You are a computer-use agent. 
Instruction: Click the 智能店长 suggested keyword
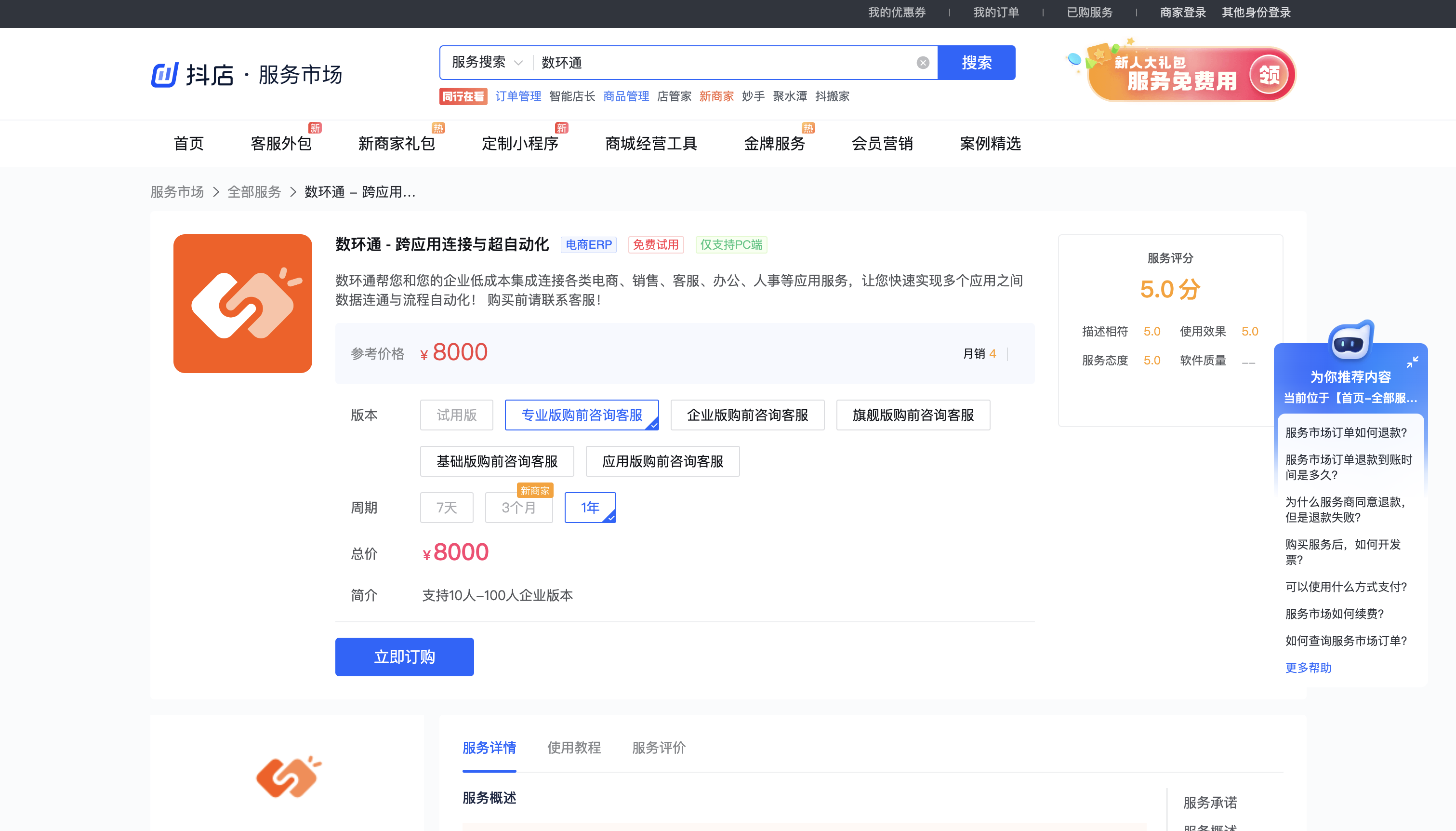572,96
